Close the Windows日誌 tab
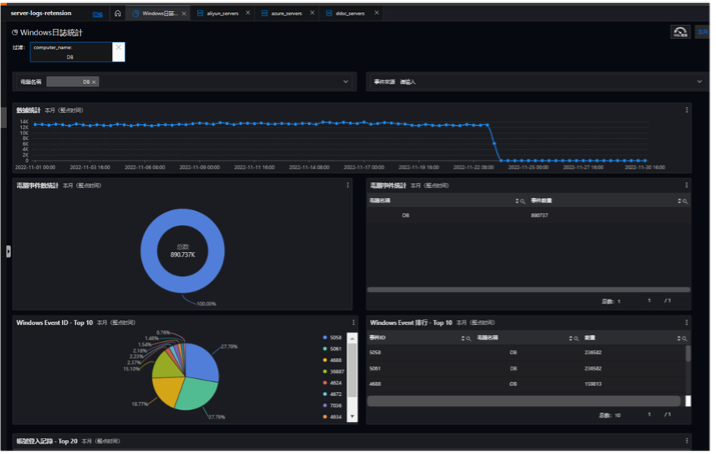Screen dimensions: 716x454 pos(184,13)
